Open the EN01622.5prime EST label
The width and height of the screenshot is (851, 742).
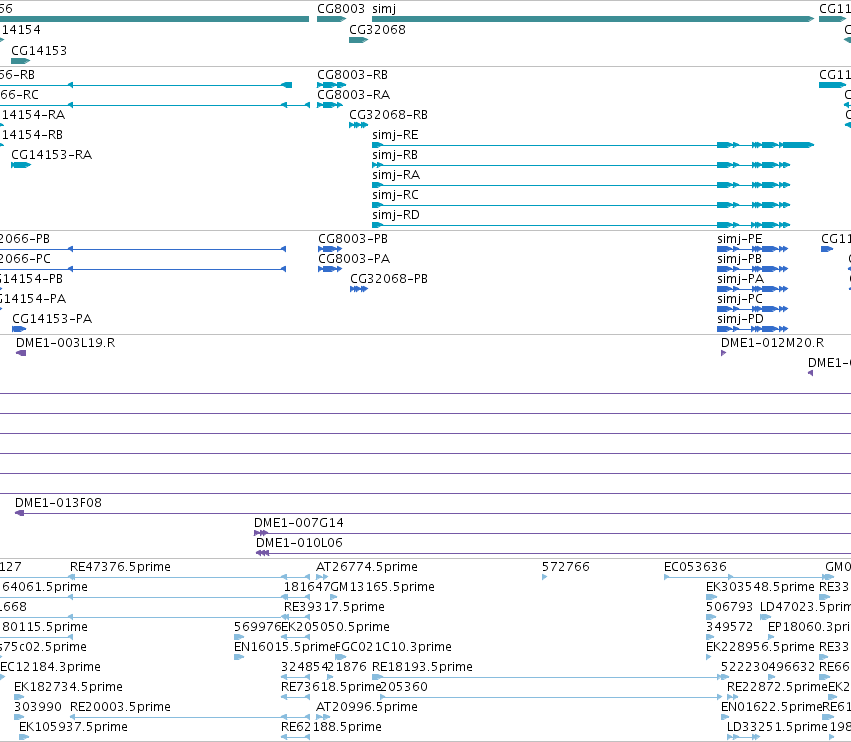pos(771,708)
